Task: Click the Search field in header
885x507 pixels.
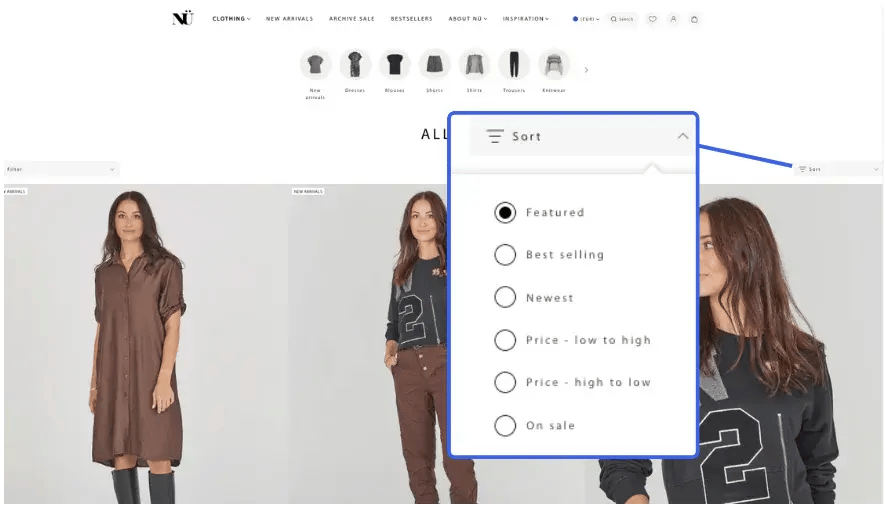Action: click(x=622, y=19)
